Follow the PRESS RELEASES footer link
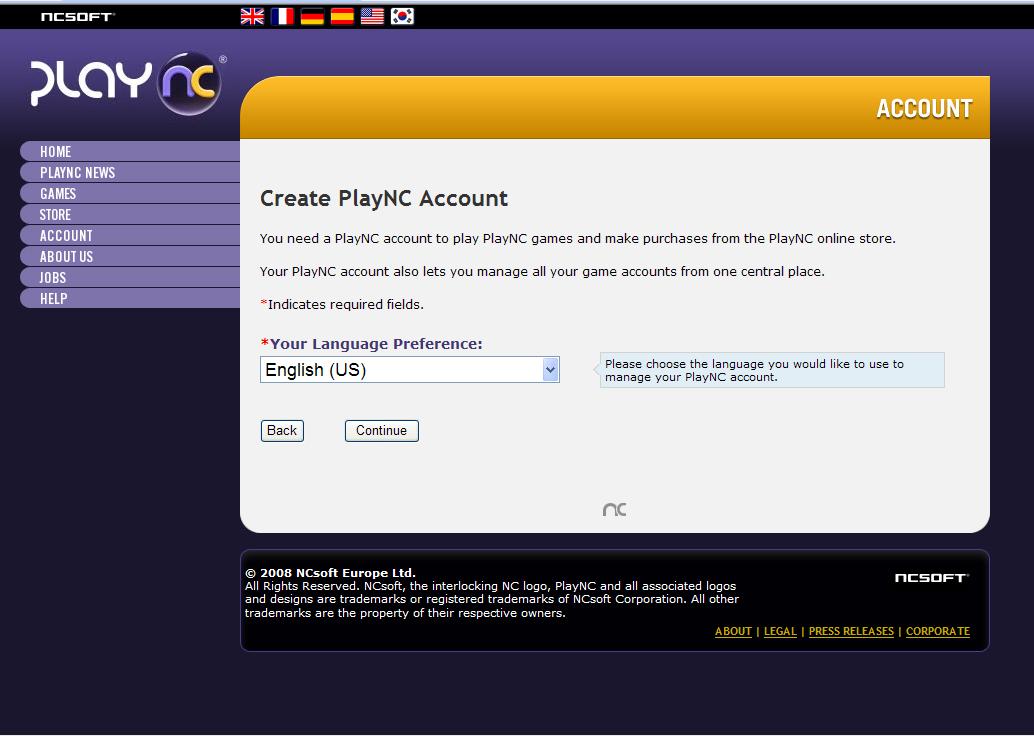 (851, 631)
